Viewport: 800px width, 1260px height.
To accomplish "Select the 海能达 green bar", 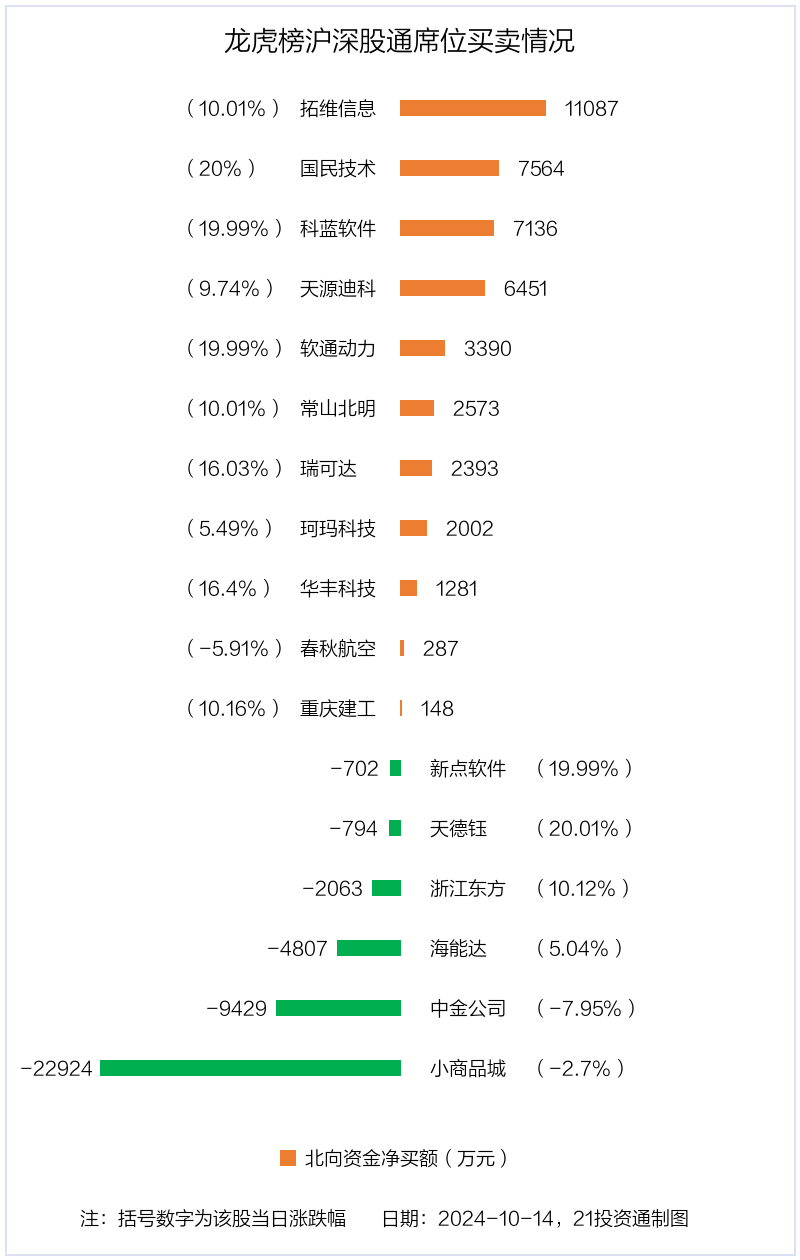I will point(369,948).
